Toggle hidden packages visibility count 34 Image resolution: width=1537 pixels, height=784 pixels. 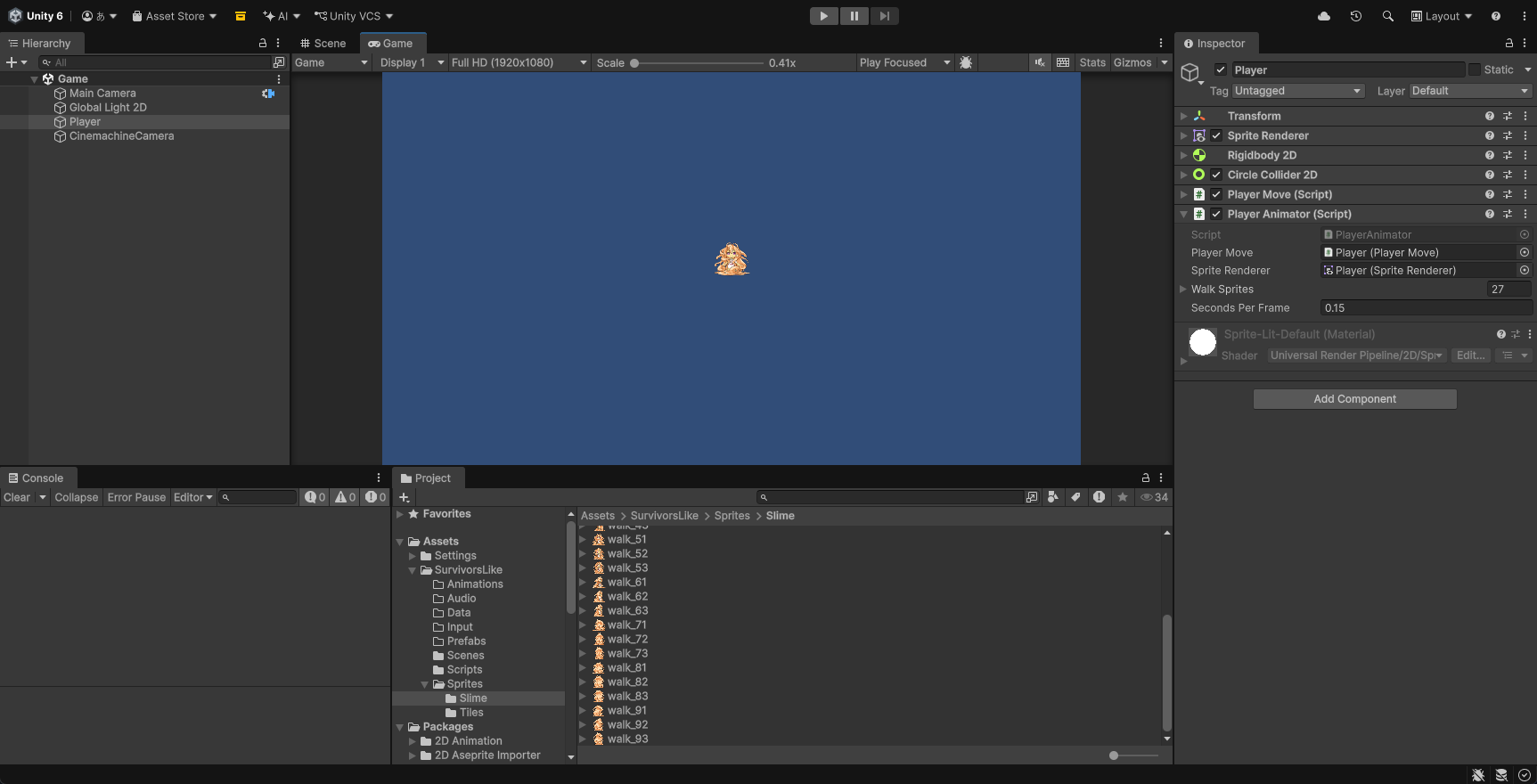tap(1154, 497)
